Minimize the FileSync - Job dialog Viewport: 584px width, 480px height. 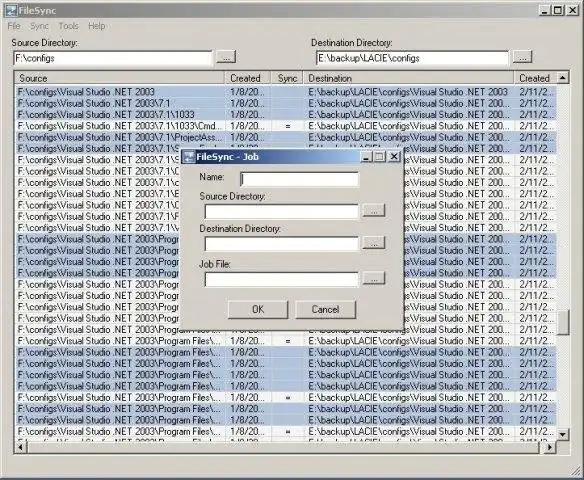[366, 156]
